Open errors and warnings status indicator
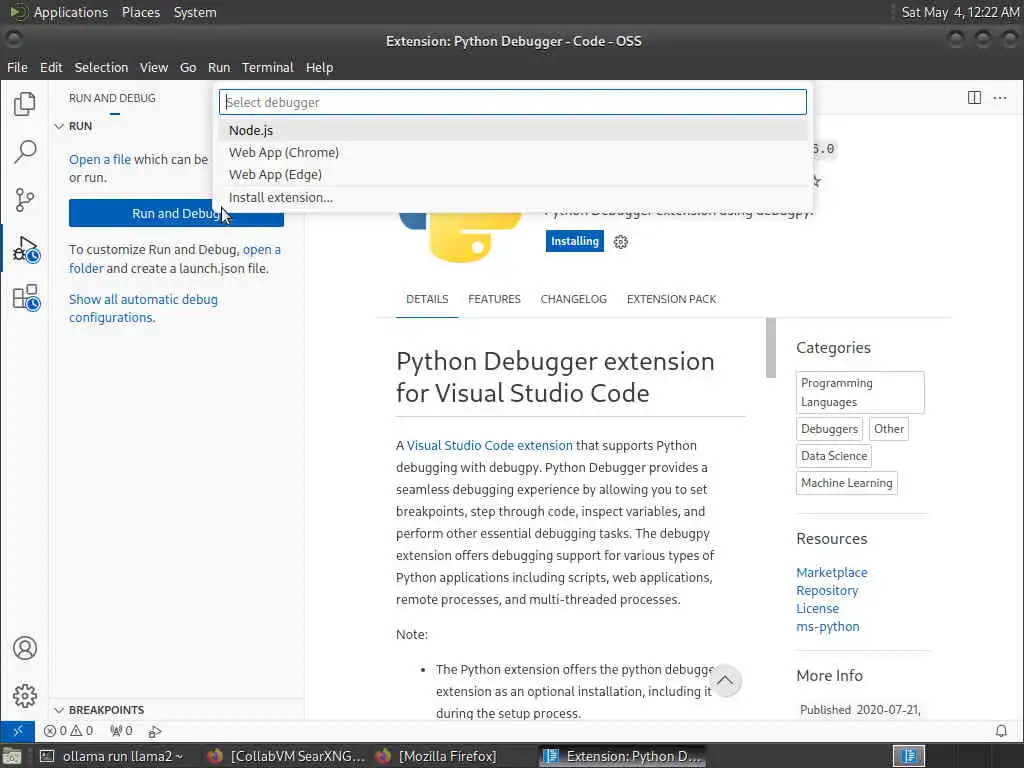1024x768 pixels. [69, 731]
